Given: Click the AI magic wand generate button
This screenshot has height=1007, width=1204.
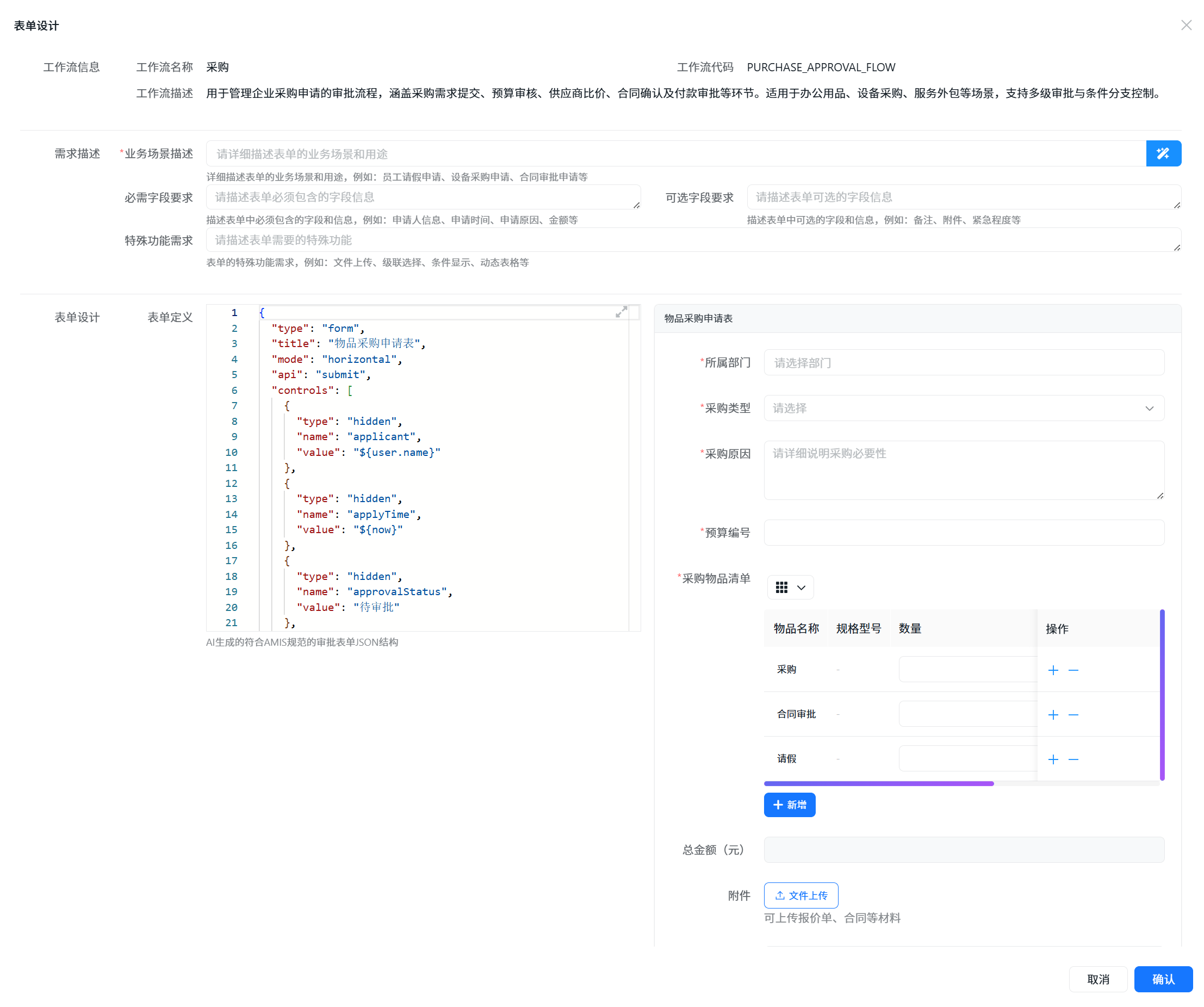Looking at the screenshot, I should [1163, 153].
